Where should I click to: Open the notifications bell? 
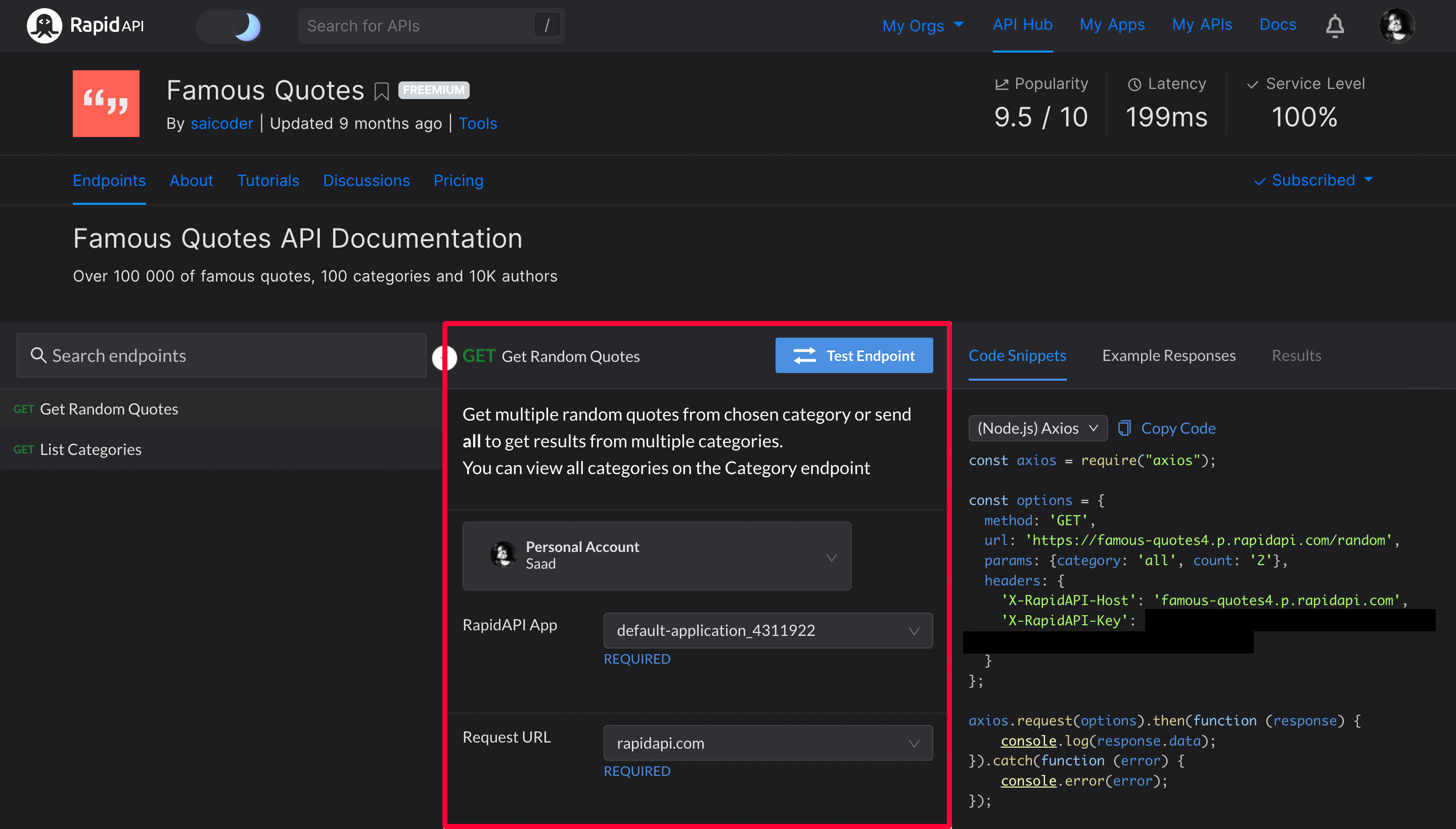(x=1334, y=26)
